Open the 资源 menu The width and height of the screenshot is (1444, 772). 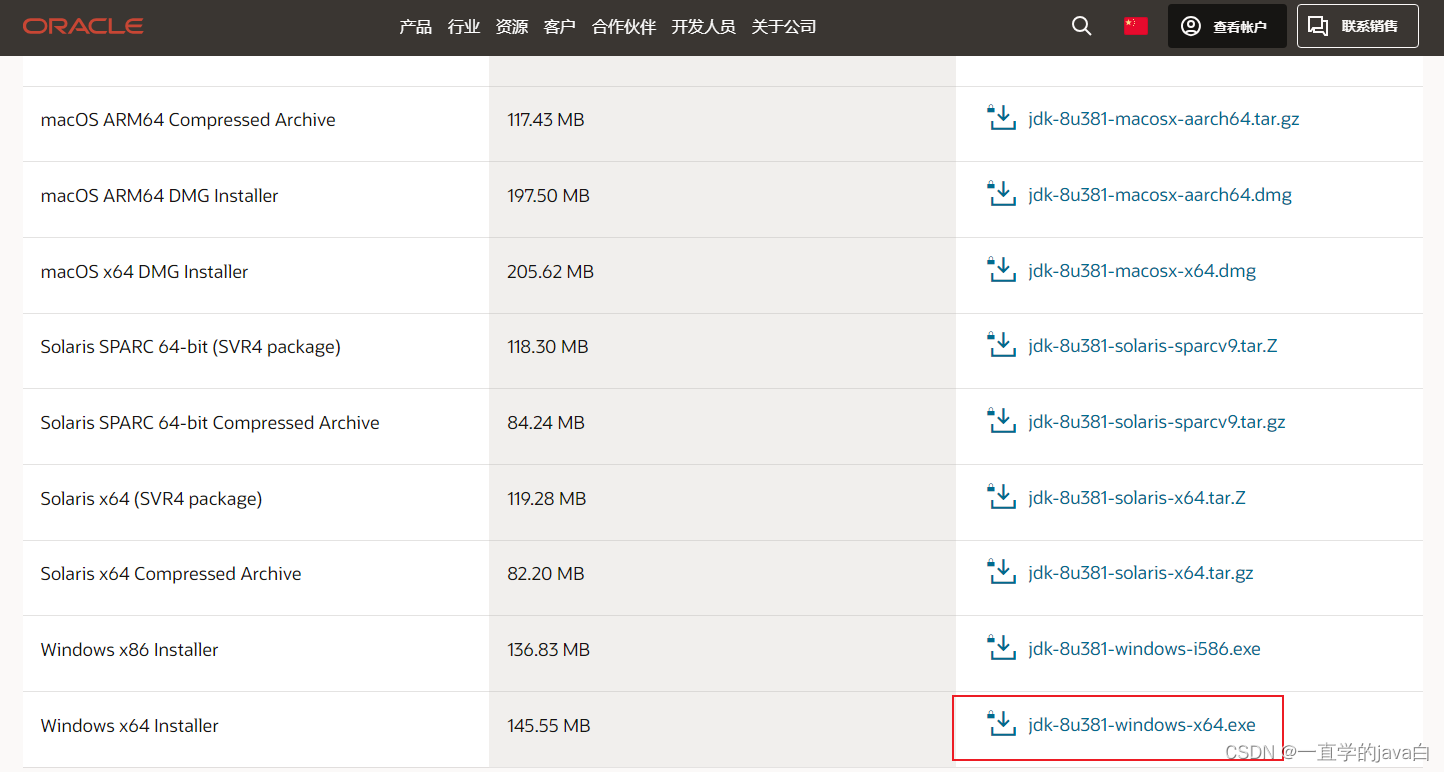(x=512, y=27)
